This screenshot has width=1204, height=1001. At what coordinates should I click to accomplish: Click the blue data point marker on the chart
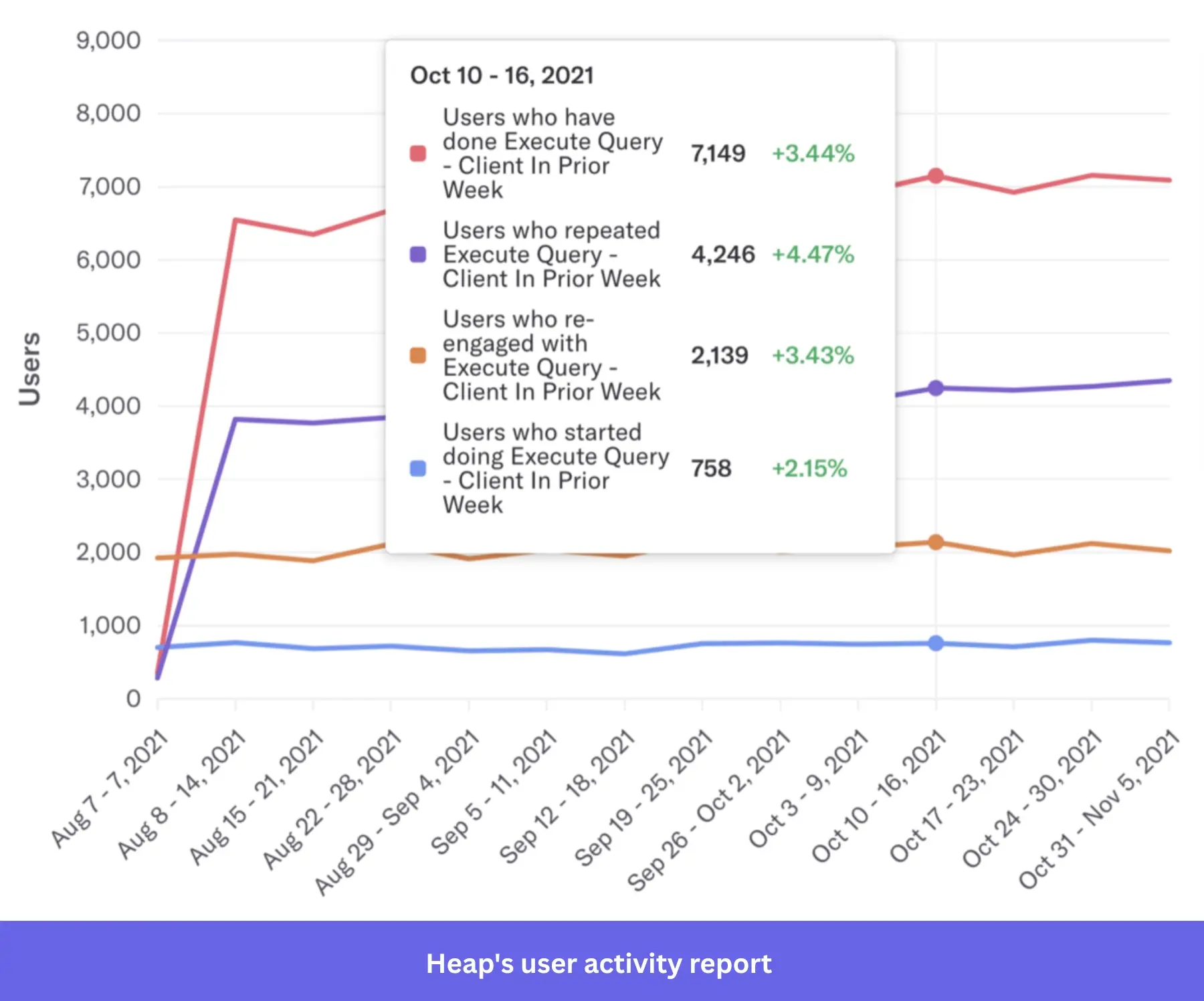(935, 642)
